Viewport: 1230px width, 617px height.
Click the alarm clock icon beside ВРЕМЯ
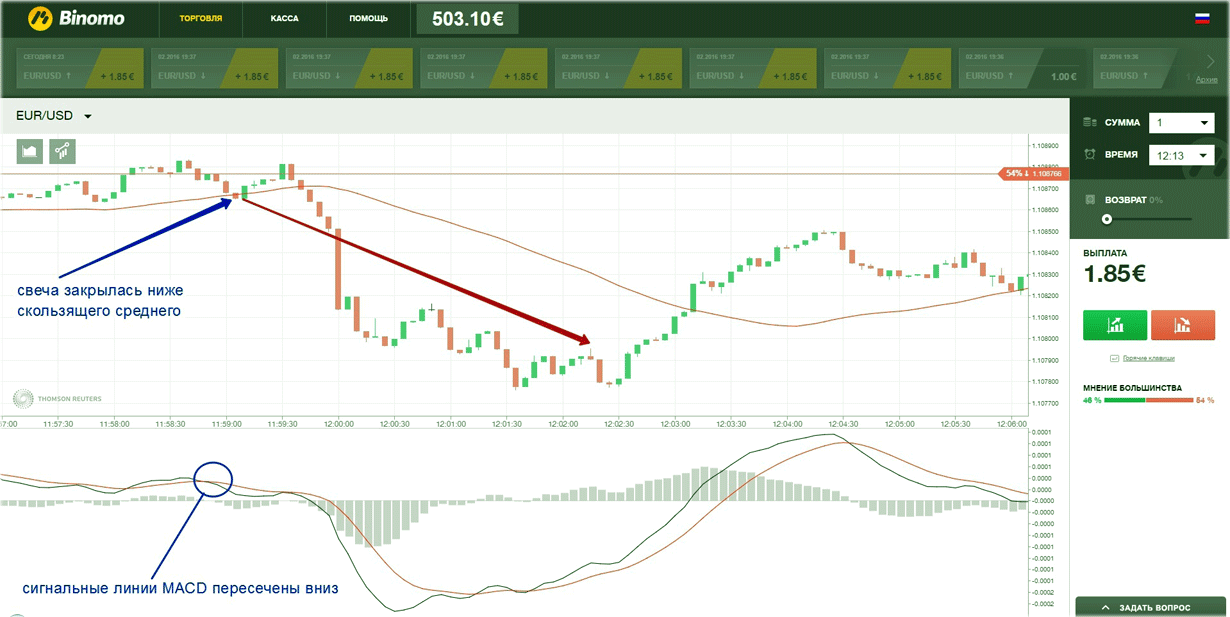(x=1090, y=154)
